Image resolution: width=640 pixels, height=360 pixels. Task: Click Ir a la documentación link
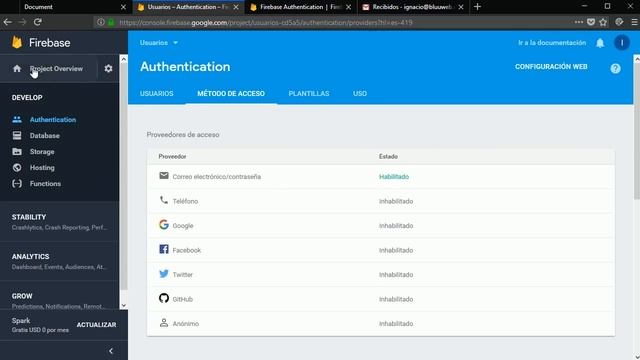coord(552,43)
